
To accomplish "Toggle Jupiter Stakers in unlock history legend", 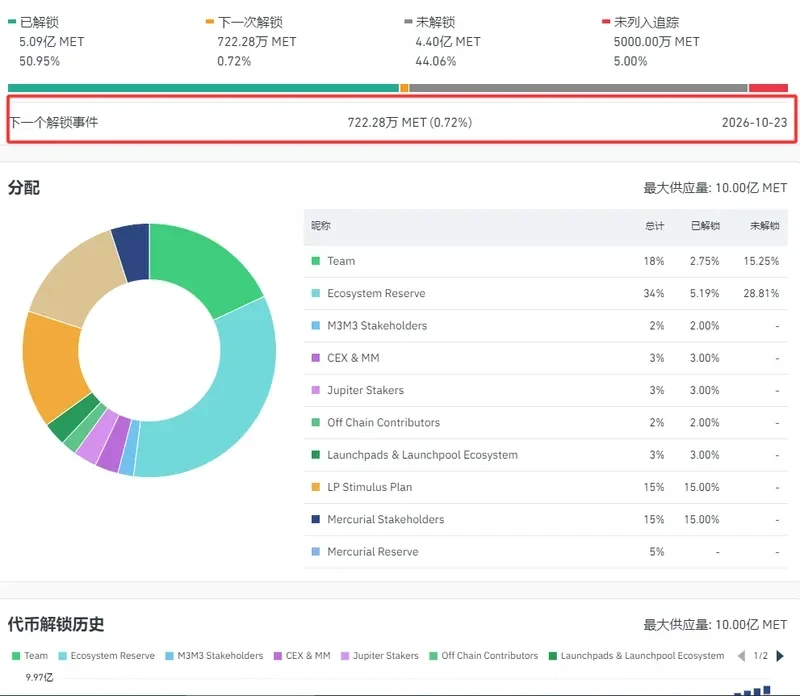I will (x=380, y=656).
